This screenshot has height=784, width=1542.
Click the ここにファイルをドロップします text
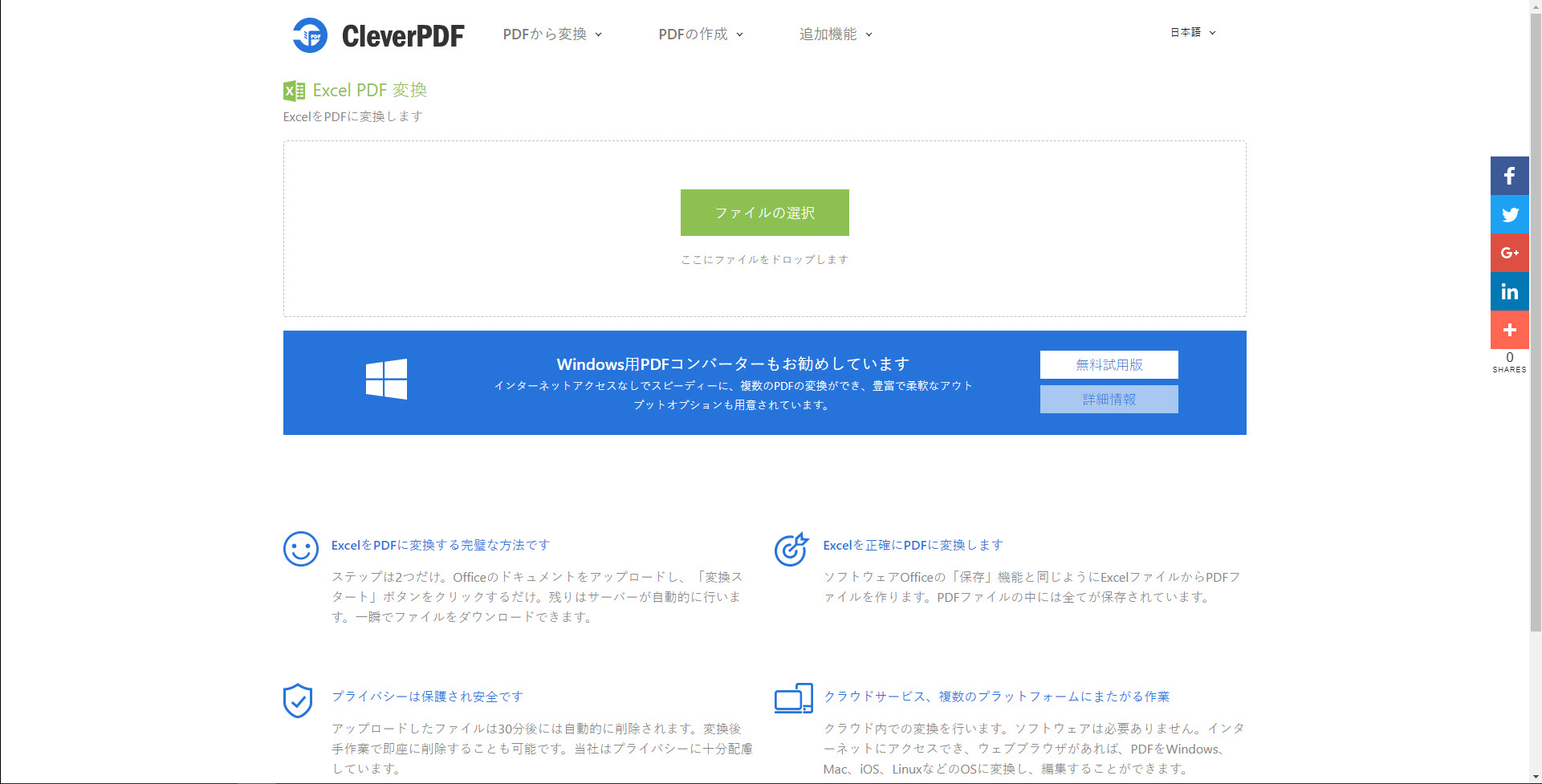click(x=764, y=259)
